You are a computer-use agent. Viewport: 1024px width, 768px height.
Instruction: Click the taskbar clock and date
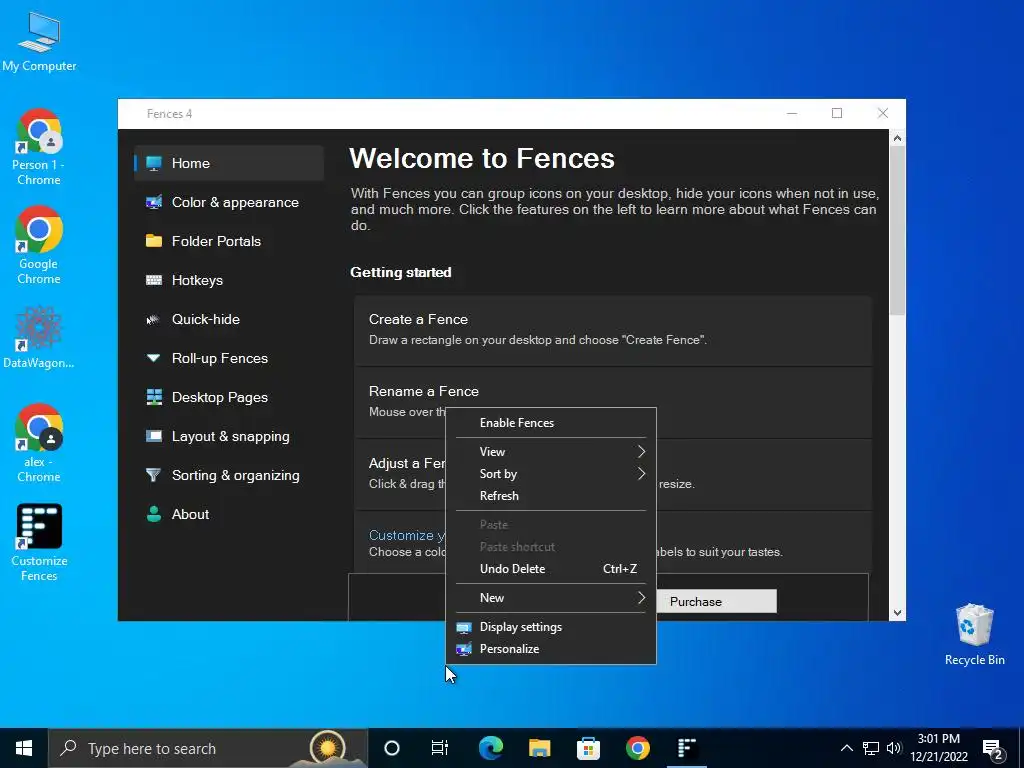[x=939, y=748]
